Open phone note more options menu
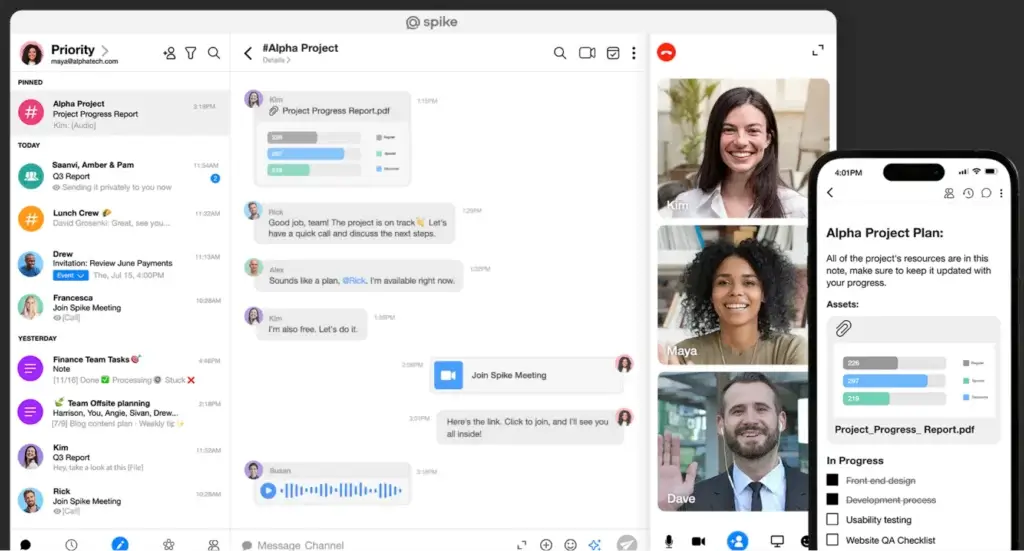 click(x=1001, y=193)
